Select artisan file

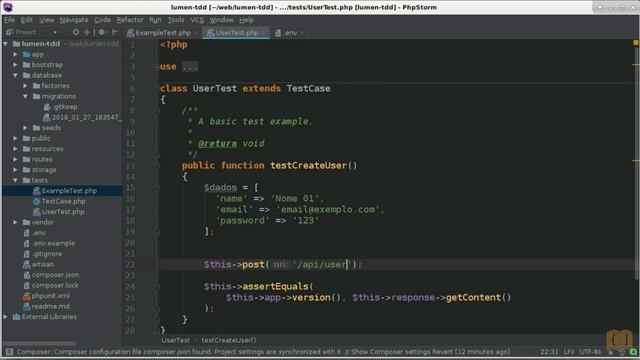pyautogui.click(x=38, y=264)
